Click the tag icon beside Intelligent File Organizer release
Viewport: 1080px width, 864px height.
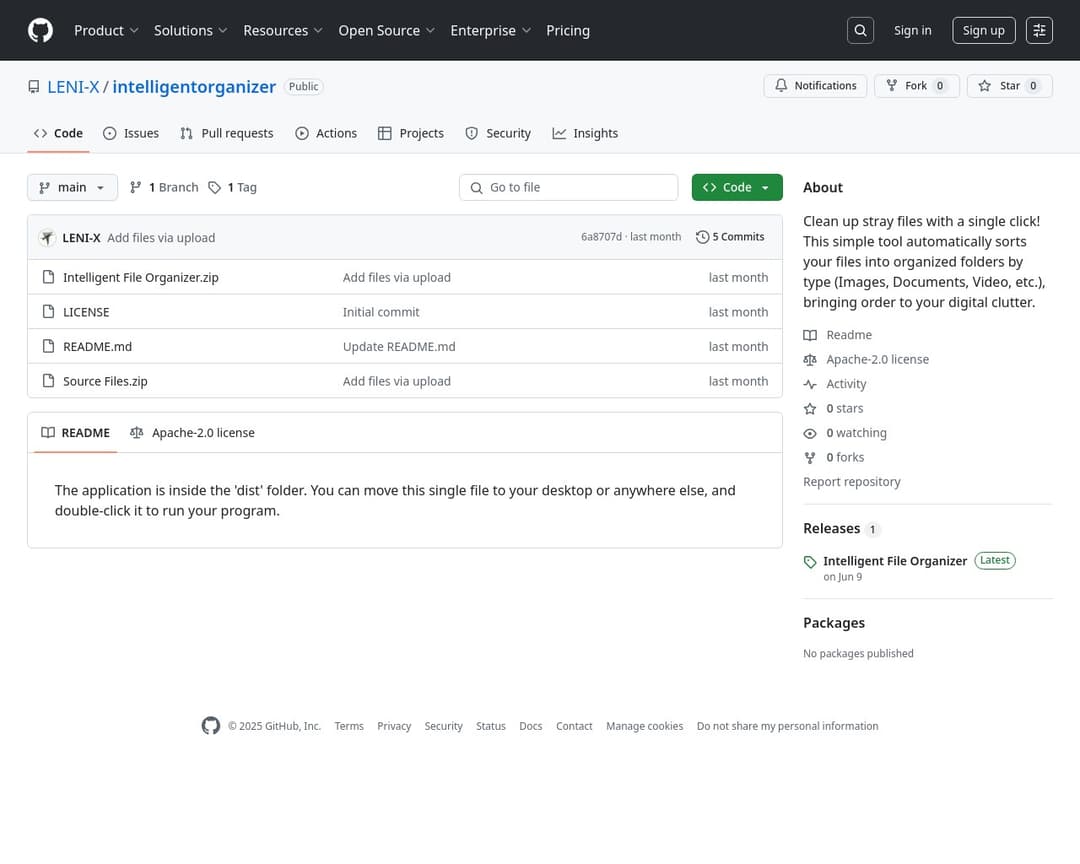[810, 562]
